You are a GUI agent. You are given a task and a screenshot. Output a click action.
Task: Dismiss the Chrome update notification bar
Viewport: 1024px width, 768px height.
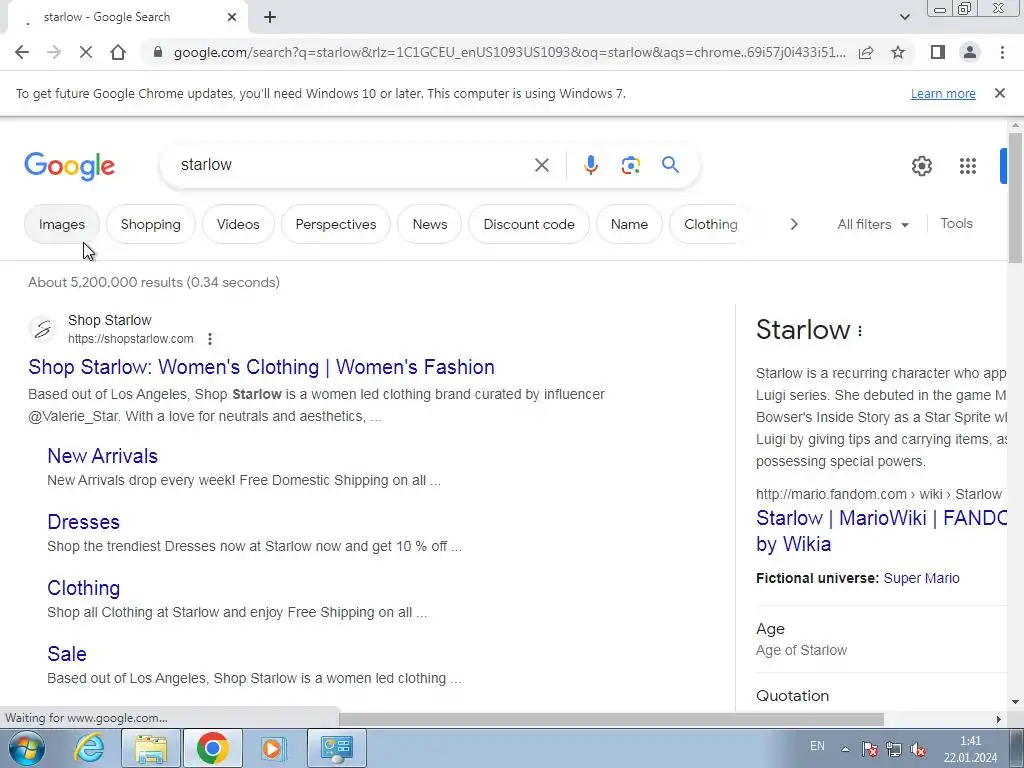(x=999, y=93)
